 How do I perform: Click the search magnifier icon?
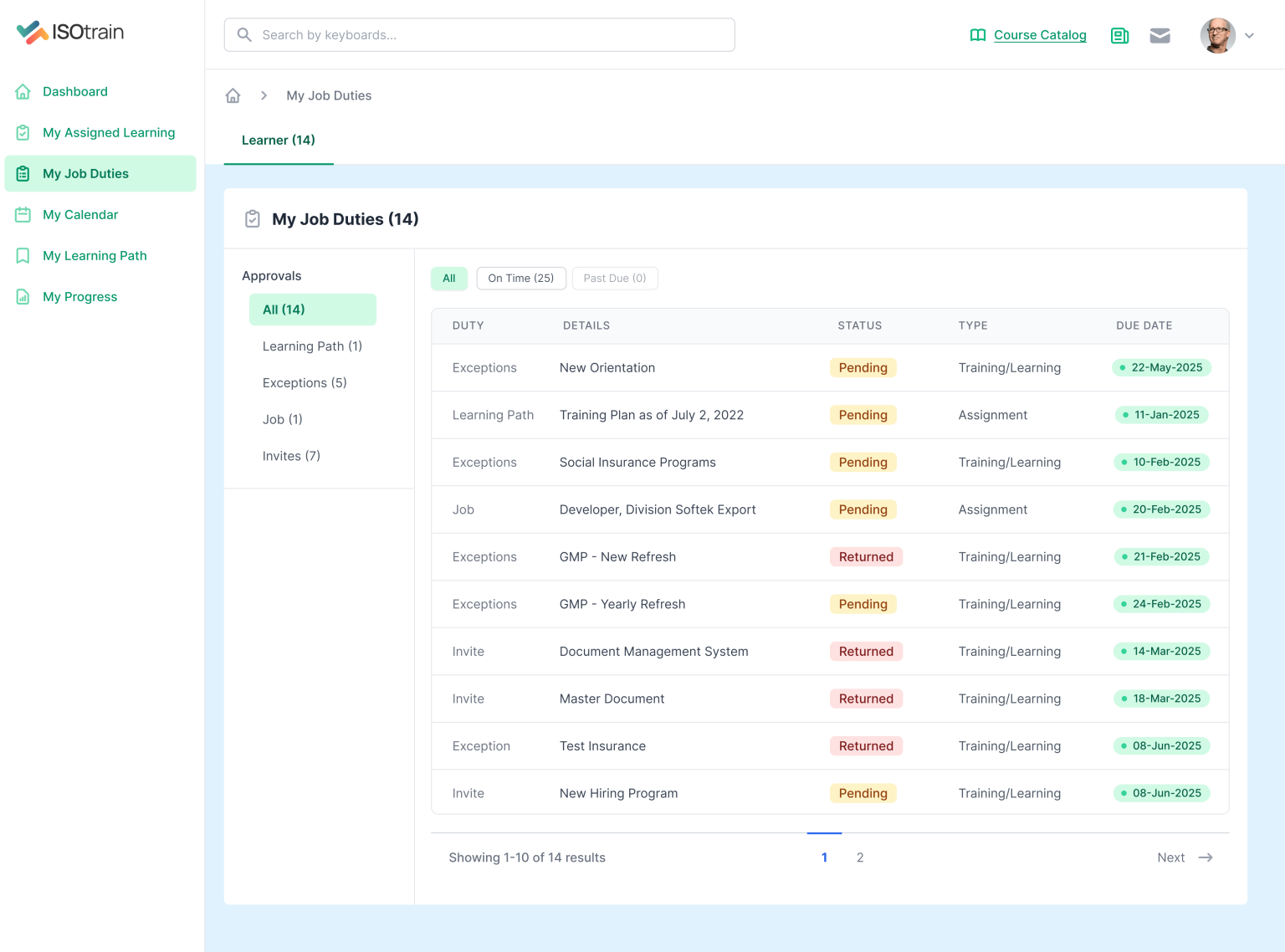pyautogui.click(x=244, y=34)
